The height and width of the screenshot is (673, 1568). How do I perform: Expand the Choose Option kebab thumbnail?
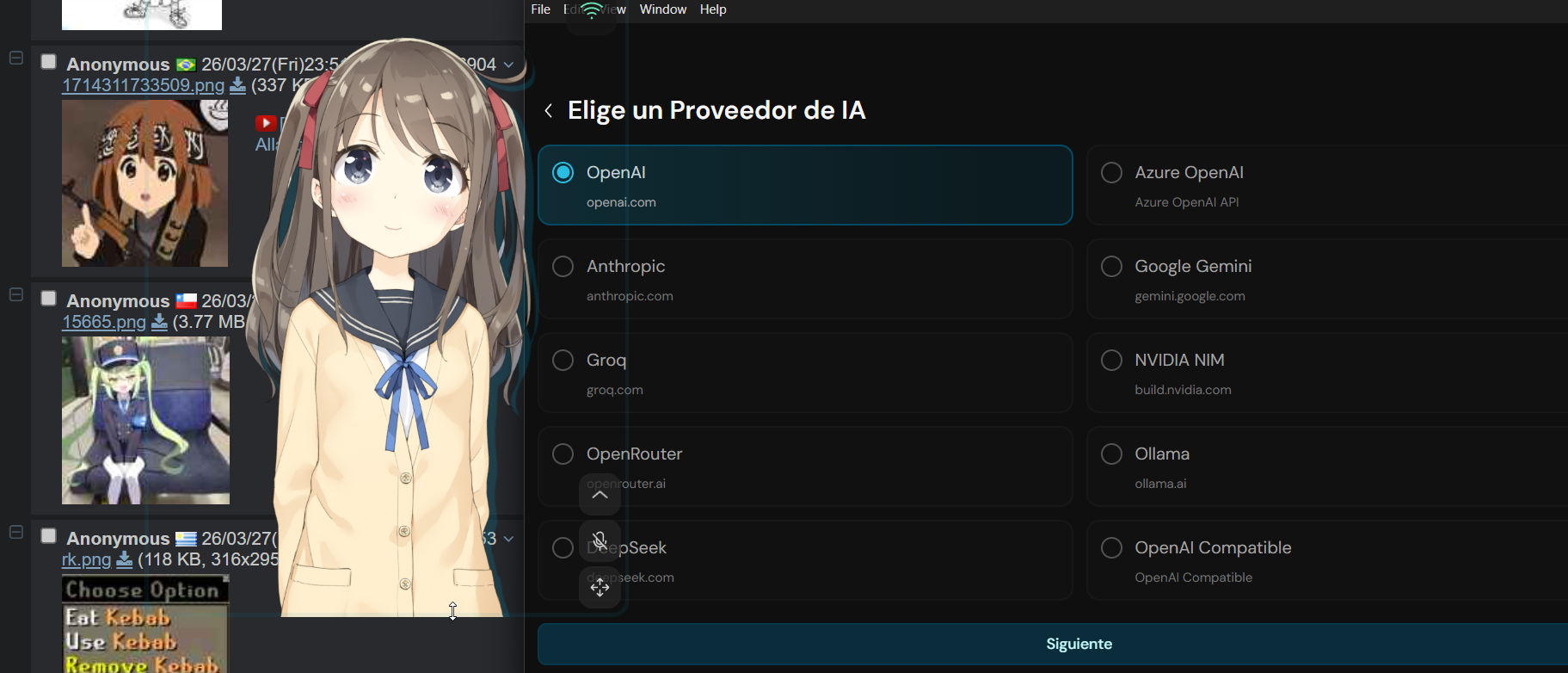pyautogui.click(x=145, y=624)
